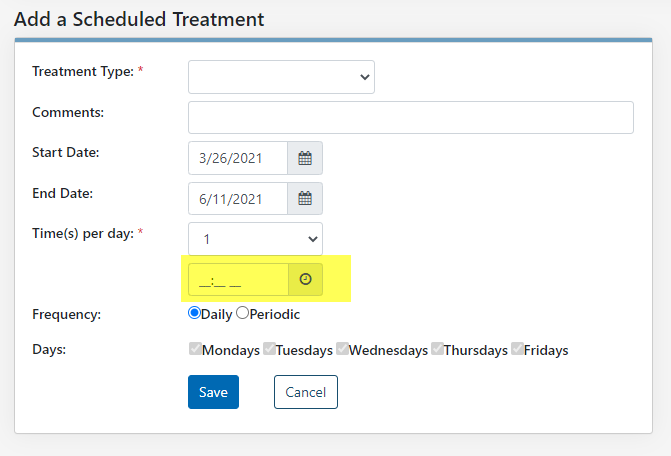Open the End Date calendar picker icon
This screenshot has width=671, height=456.
pos(305,198)
